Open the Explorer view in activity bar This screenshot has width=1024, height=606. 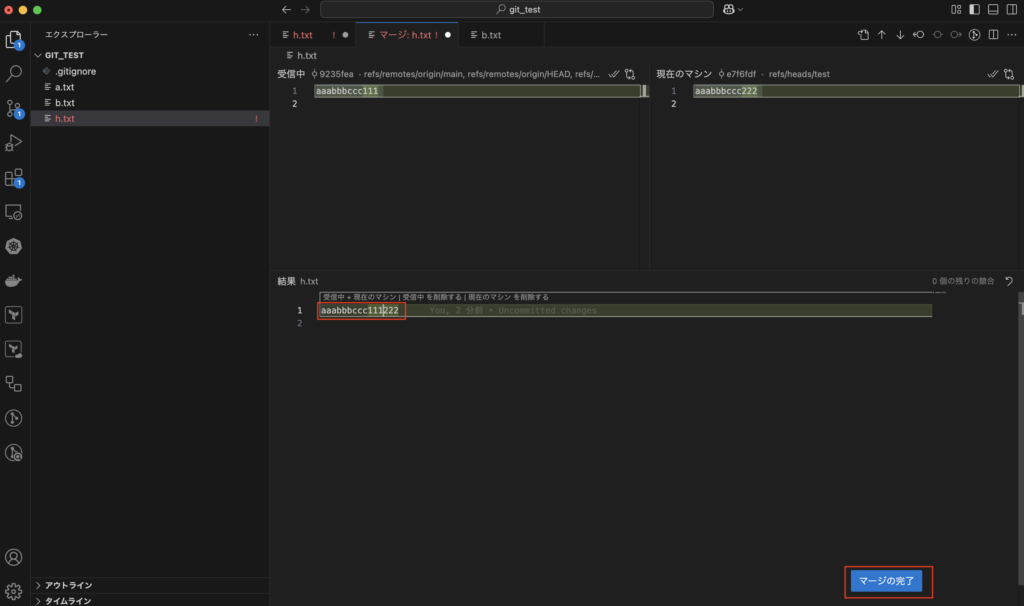(14, 40)
